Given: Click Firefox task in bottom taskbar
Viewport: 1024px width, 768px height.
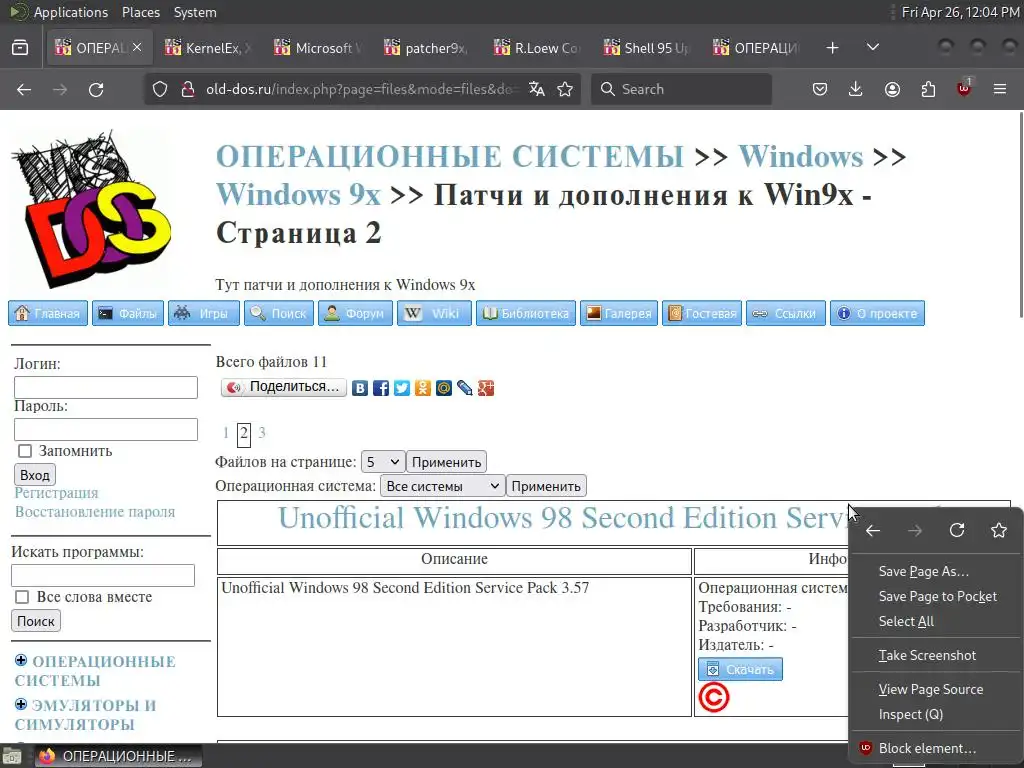Looking at the screenshot, I should [118, 756].
